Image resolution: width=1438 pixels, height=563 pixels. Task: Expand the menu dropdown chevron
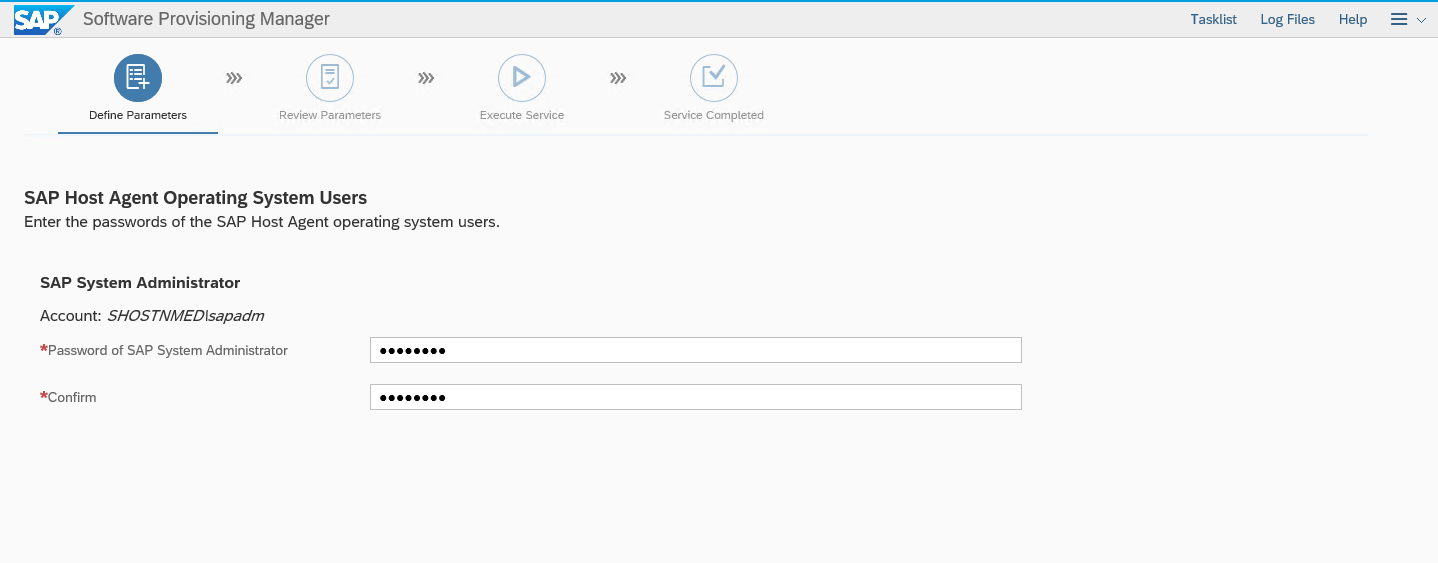pos(1421,20)
